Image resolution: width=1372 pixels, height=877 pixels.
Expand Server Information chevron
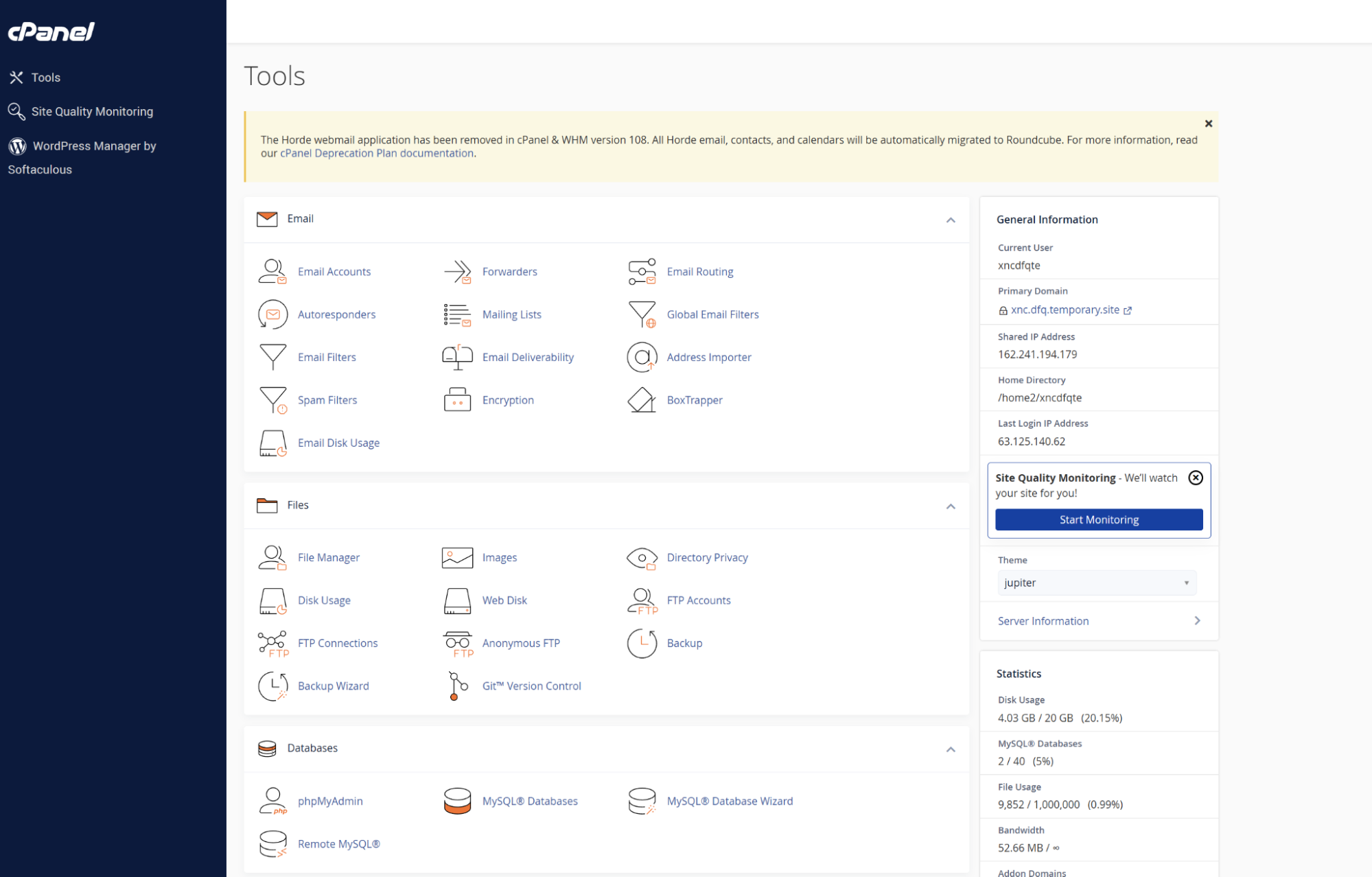[1197, 620]
